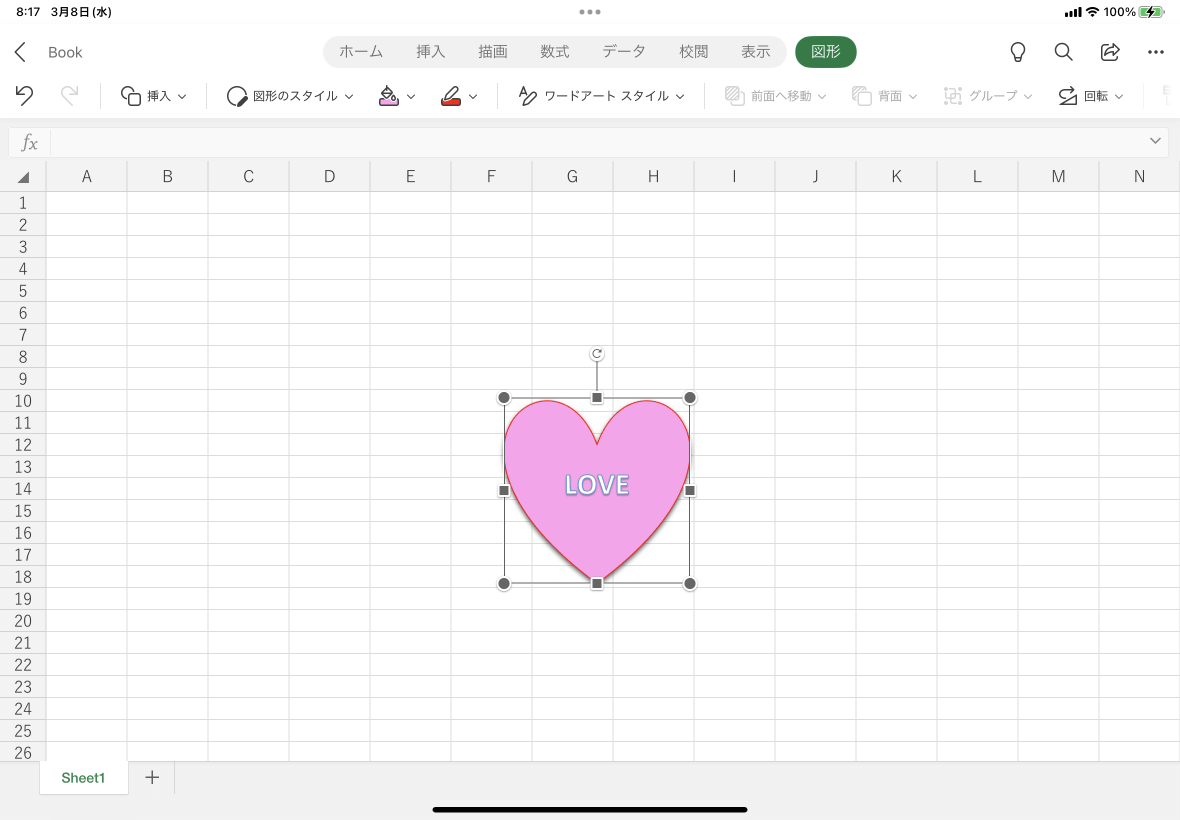The height and width of the screenshot is (820, 1180).
Task: Select the active 図形 tab
Action: [x=826, y=52]
